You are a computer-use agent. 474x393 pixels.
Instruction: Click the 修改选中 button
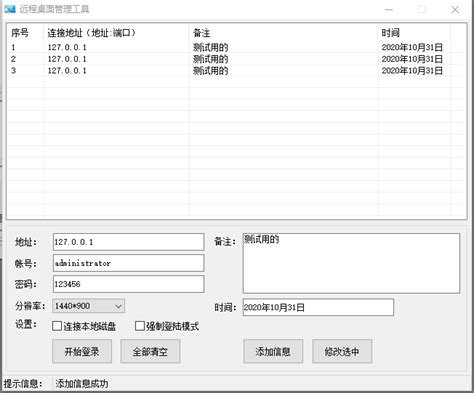(x=342, y=351)
